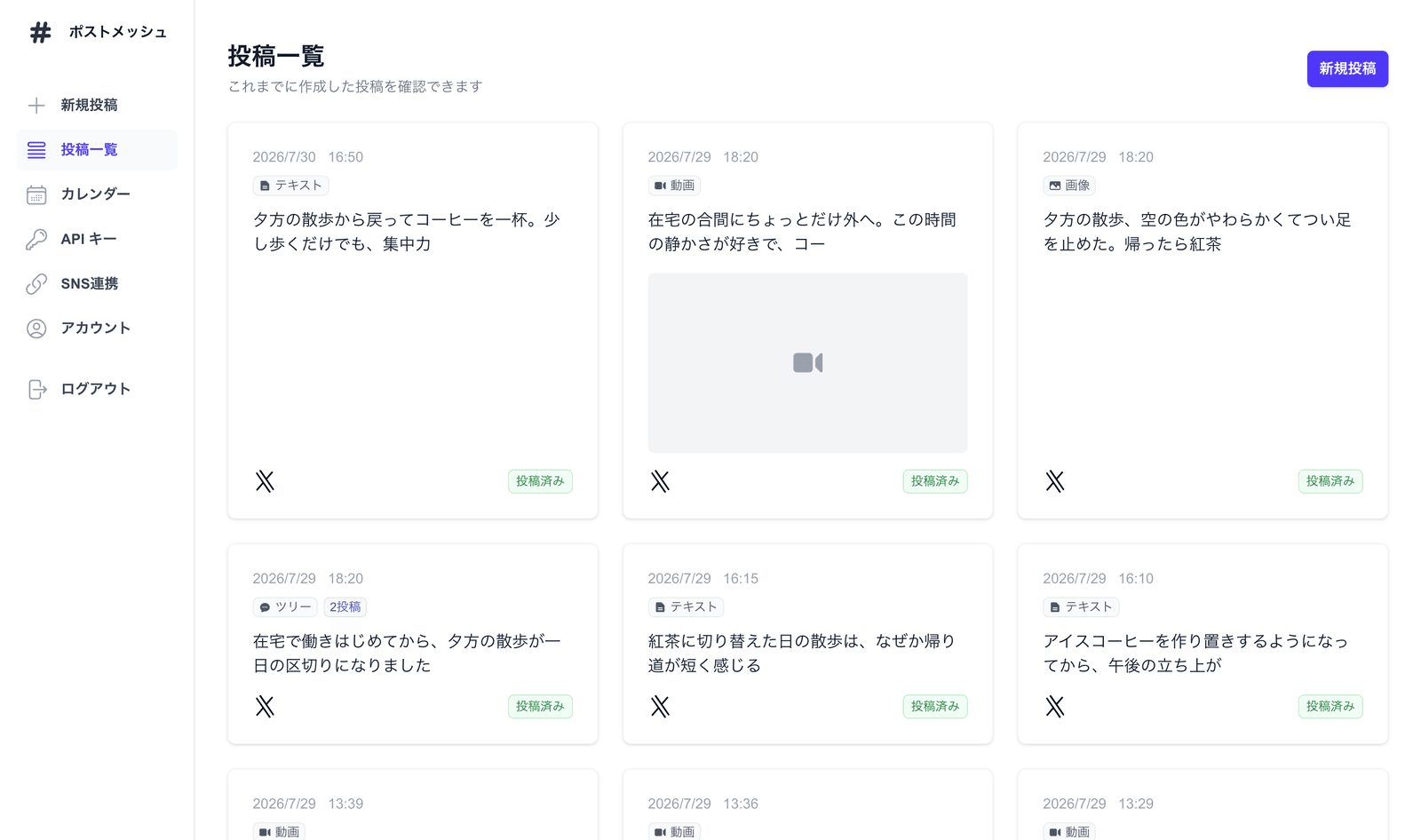This screenshot has width=1421, height=840.
Task: Click 投稿済み status on the 在宅の合間に video post
Action: 935,481
